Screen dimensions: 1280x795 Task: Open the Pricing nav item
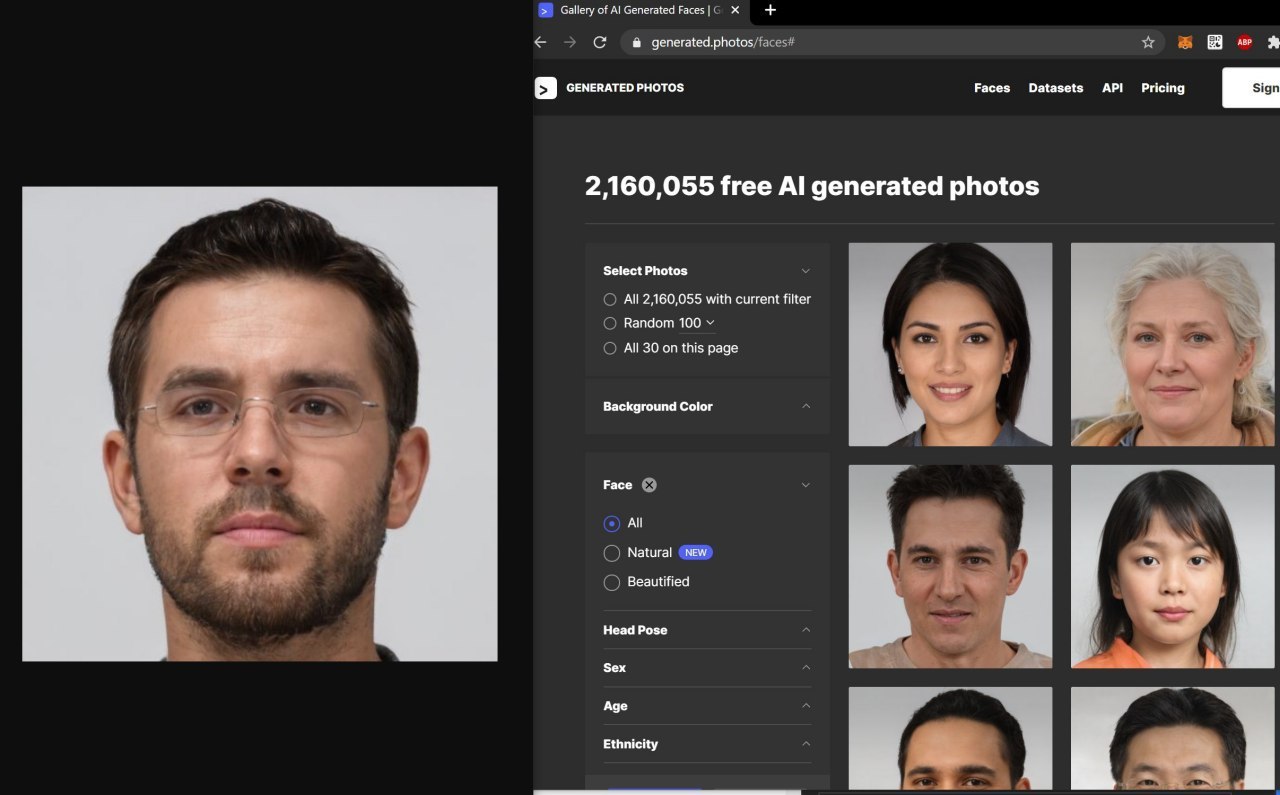click(x=1163, y=88)
